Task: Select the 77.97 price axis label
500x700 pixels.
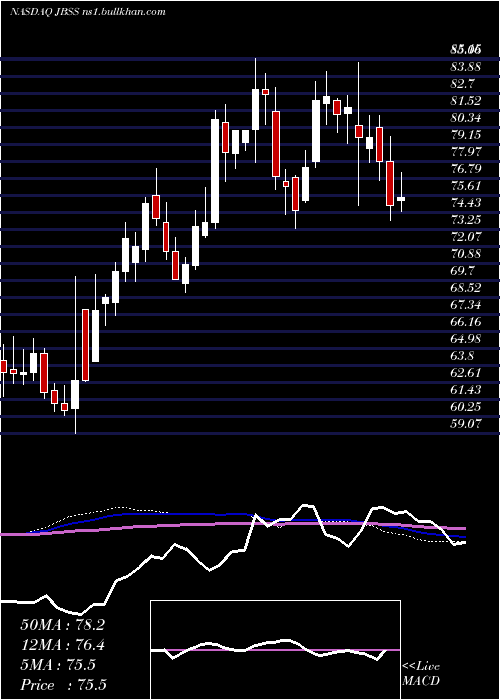Action: [x=466, y=152]
